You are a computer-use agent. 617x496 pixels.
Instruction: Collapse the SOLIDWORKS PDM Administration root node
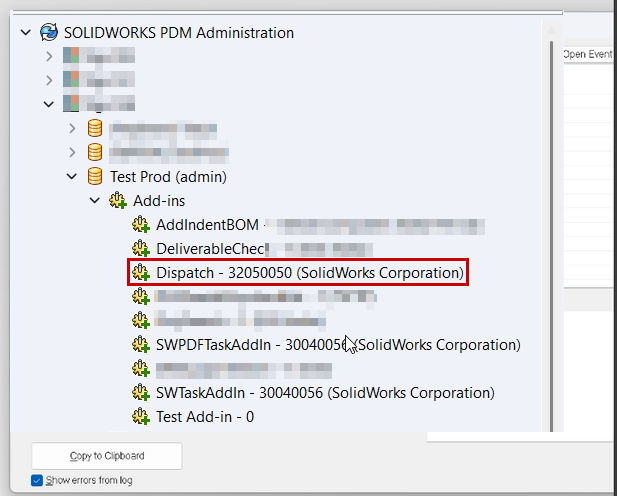click(x=26, y=32)
